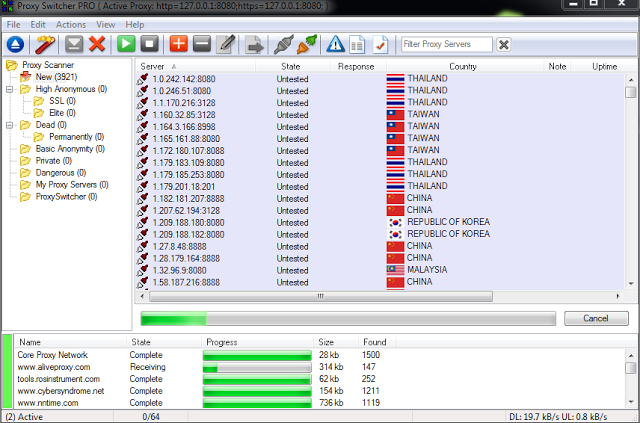
Task: Sort by the Server column header
Action: coord(196,66)
